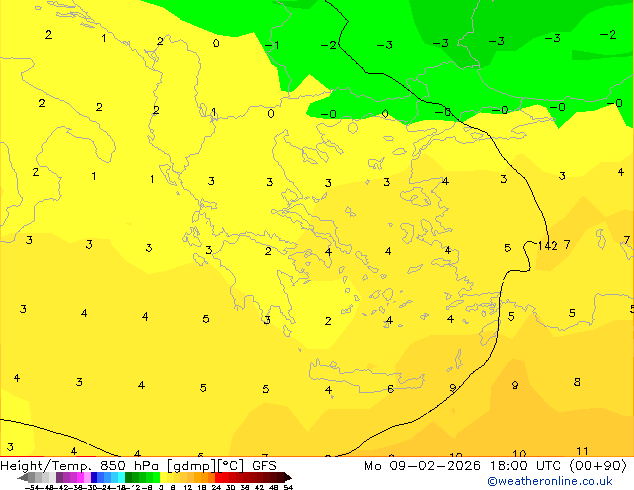
Task: Click the legend scale label '18' right of '12'
Action: (x=202, y=487)
